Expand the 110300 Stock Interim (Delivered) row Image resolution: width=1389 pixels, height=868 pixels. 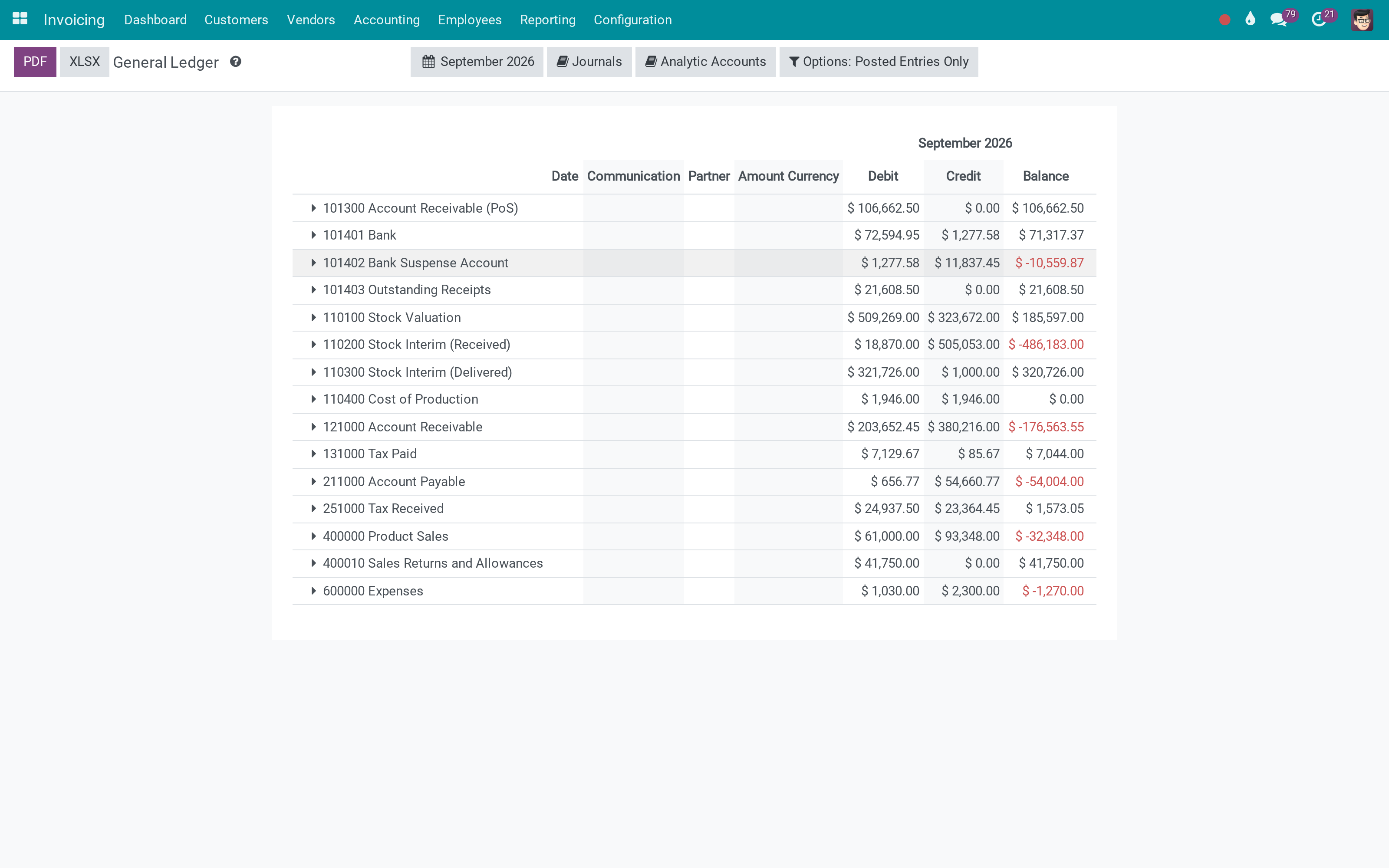pyautogui.click(x=313, y=372)
